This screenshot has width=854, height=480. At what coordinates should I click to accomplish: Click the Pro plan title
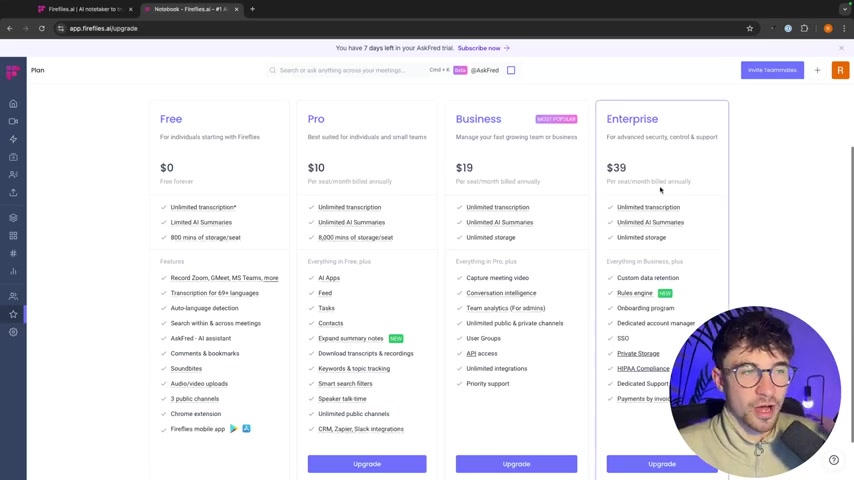[316, 119]
